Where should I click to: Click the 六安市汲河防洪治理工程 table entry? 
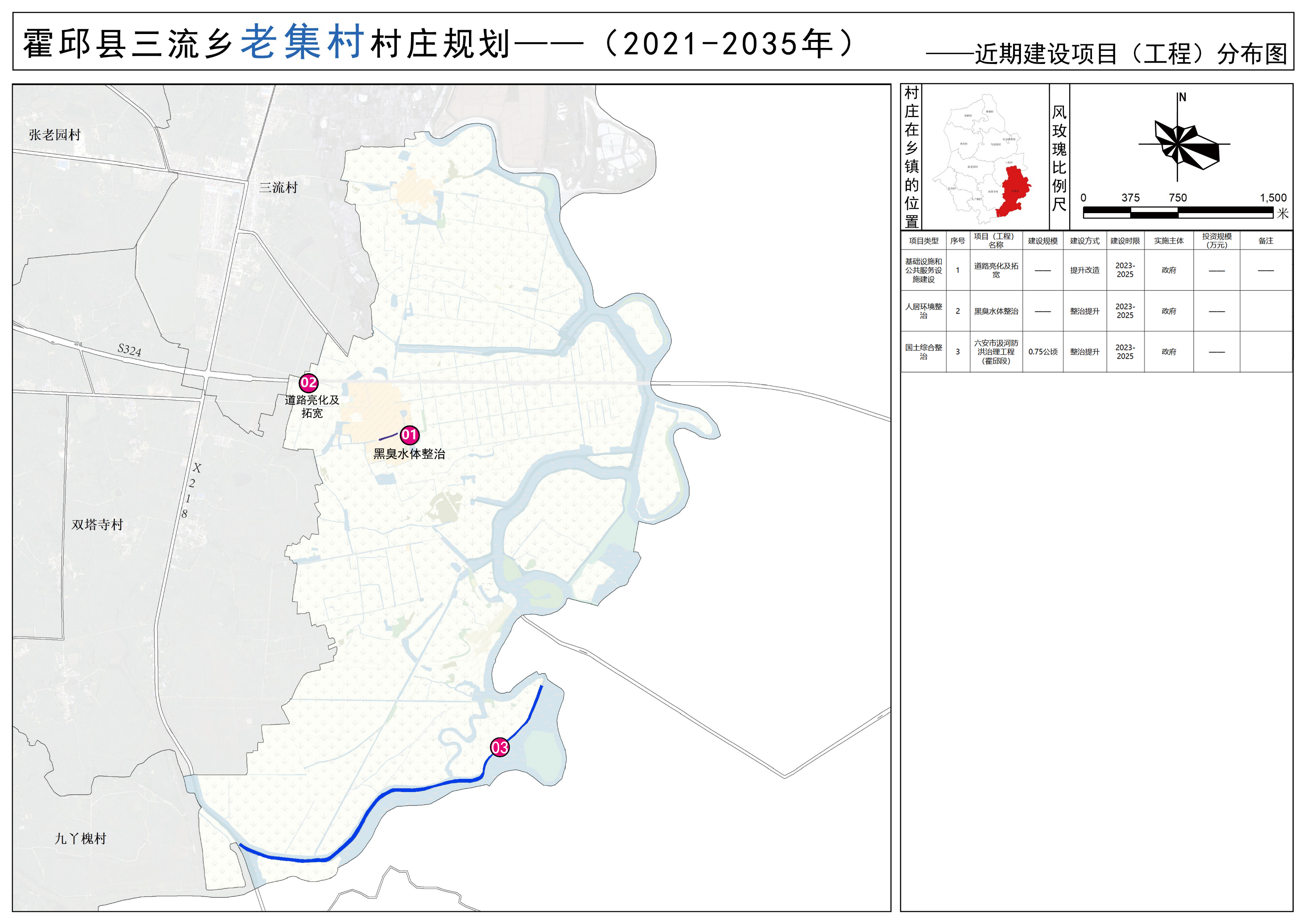[995, 352]
